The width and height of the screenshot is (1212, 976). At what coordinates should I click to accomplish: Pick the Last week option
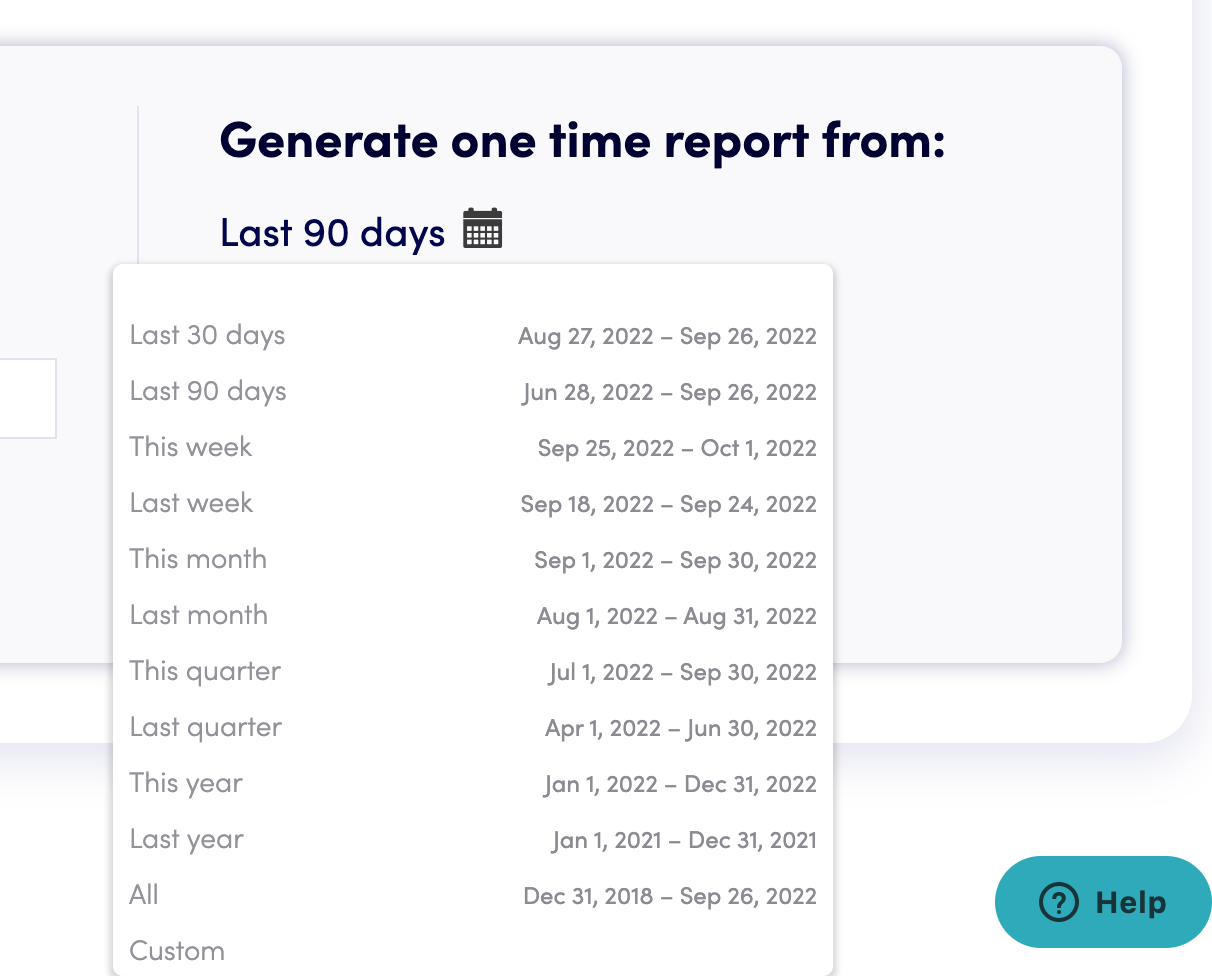tap(191, 503)
